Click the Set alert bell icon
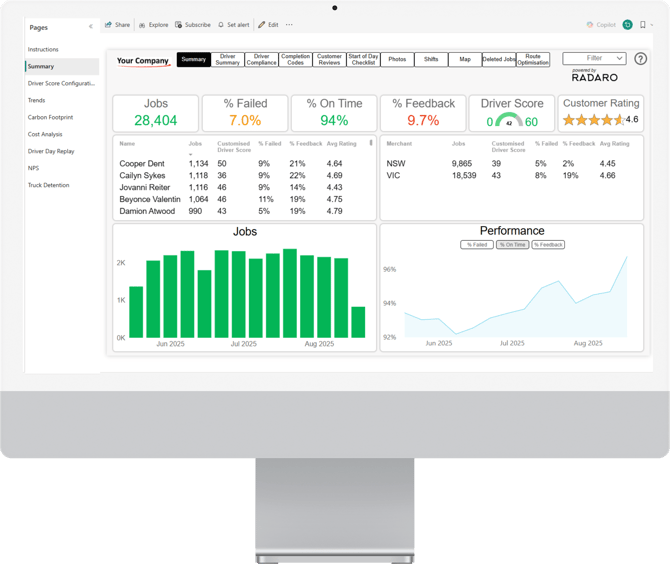This screenshot has width=670, height=564. (220, 25)
